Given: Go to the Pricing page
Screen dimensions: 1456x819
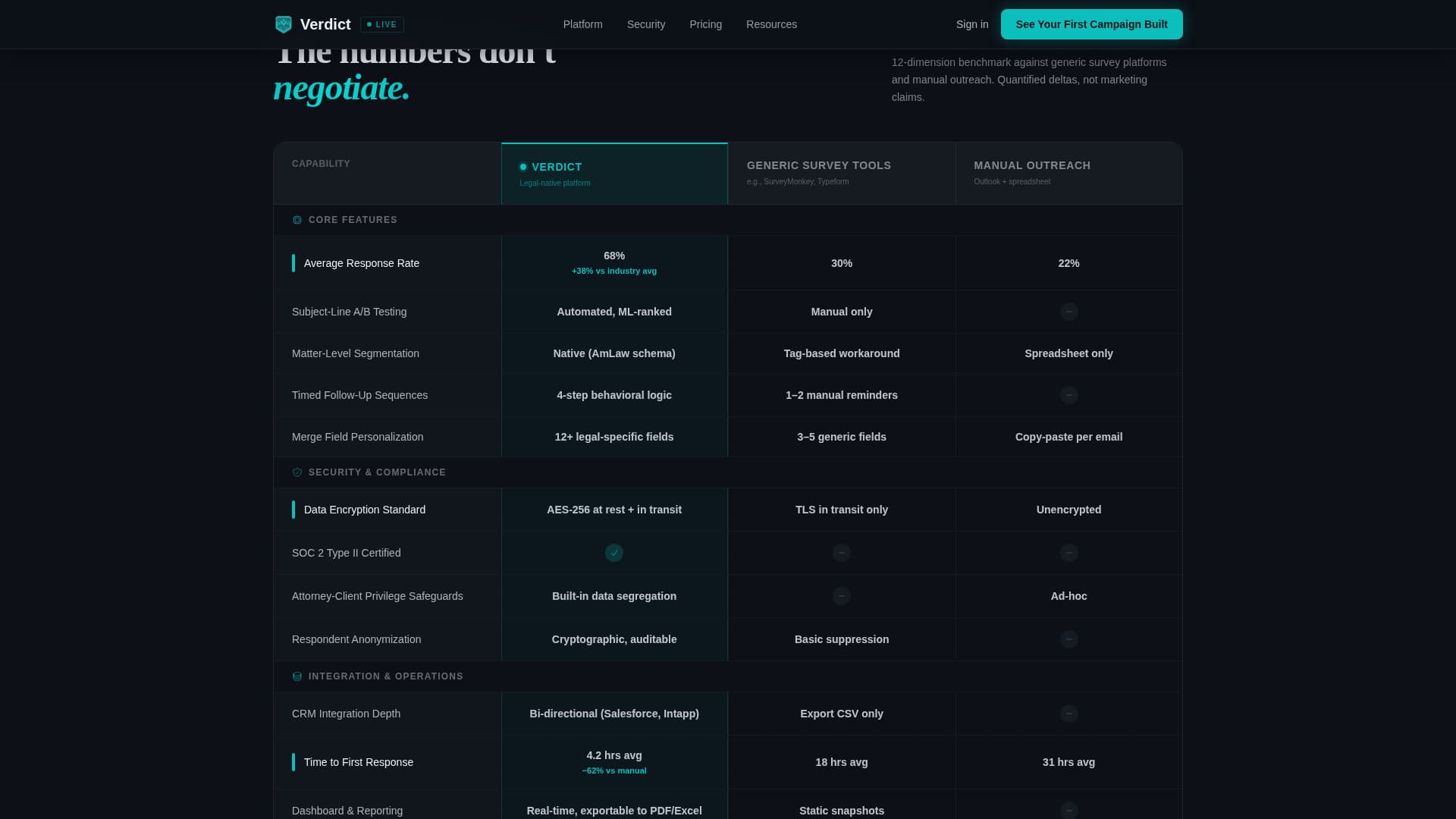Looking at the screenshot, I should pos(705,24).
